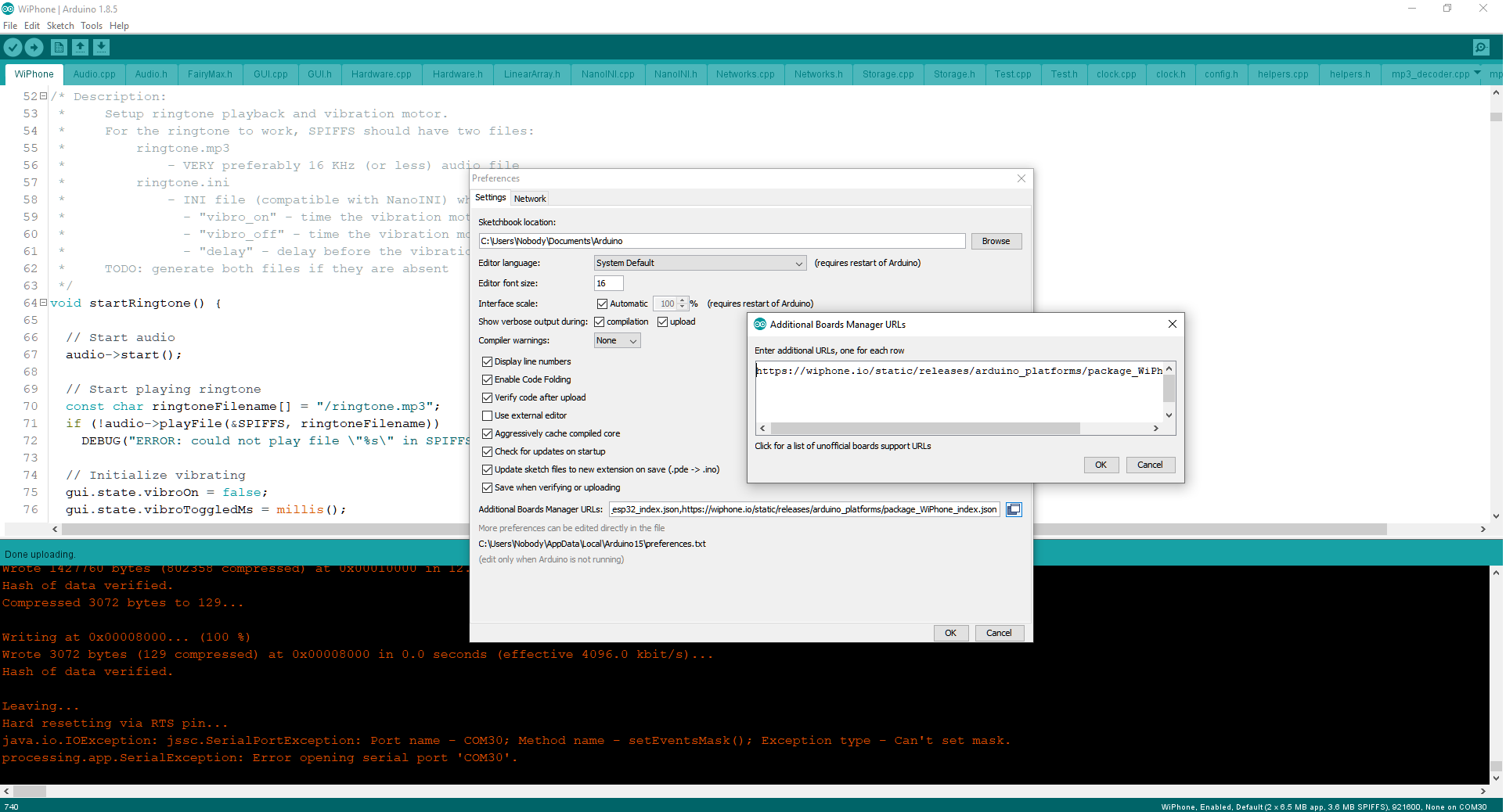This screenshot has width=1506, height=812.
Task: Click the Verify sketch checkmark icon
Action: click(x=13, y=48)
